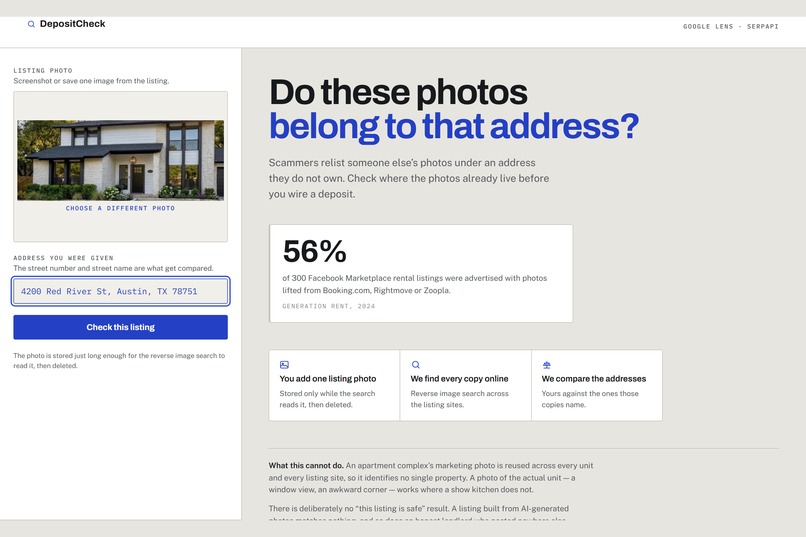Viewport: 806px width, 537px height.
Task: Click the Check this listing button
Action: [x=120, y=327]
